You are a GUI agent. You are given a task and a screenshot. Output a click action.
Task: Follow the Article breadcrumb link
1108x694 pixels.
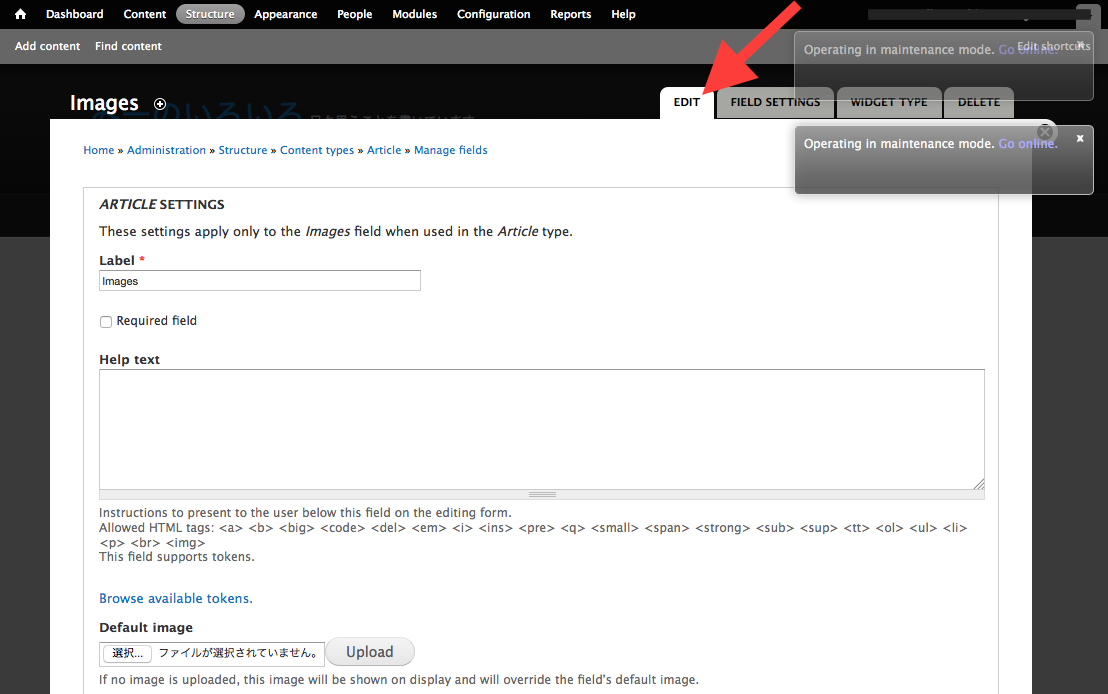384,150
